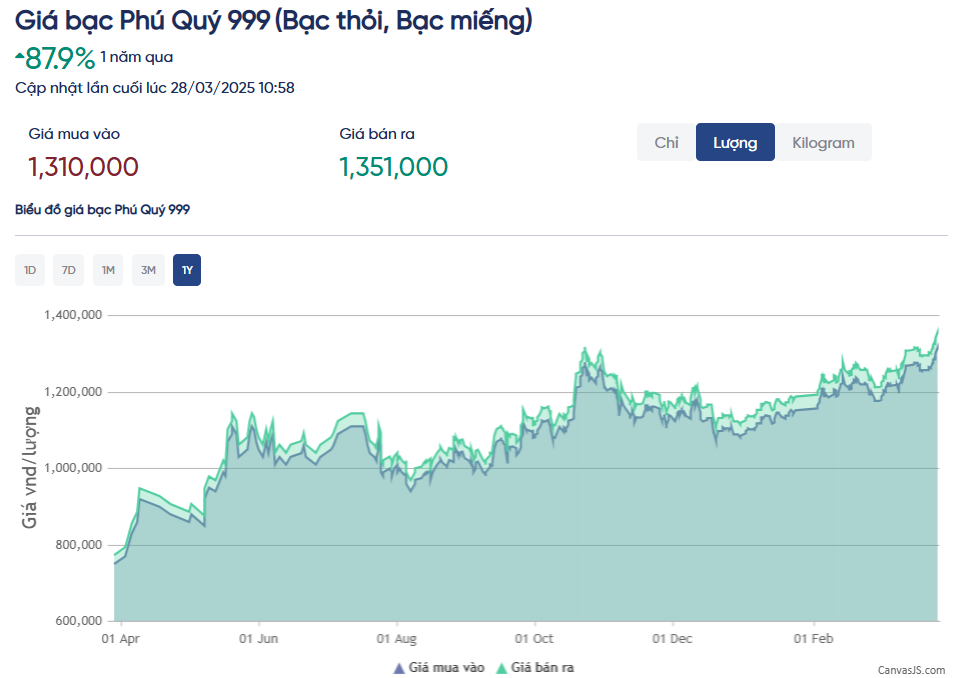Show the 1D chart range

coord(30,270)
